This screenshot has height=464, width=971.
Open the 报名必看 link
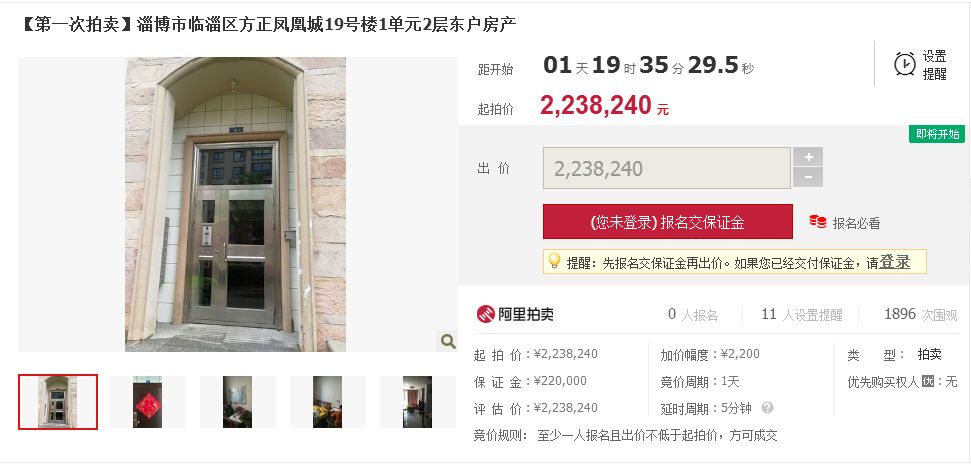pyautogui.click(x=856, y=223)
